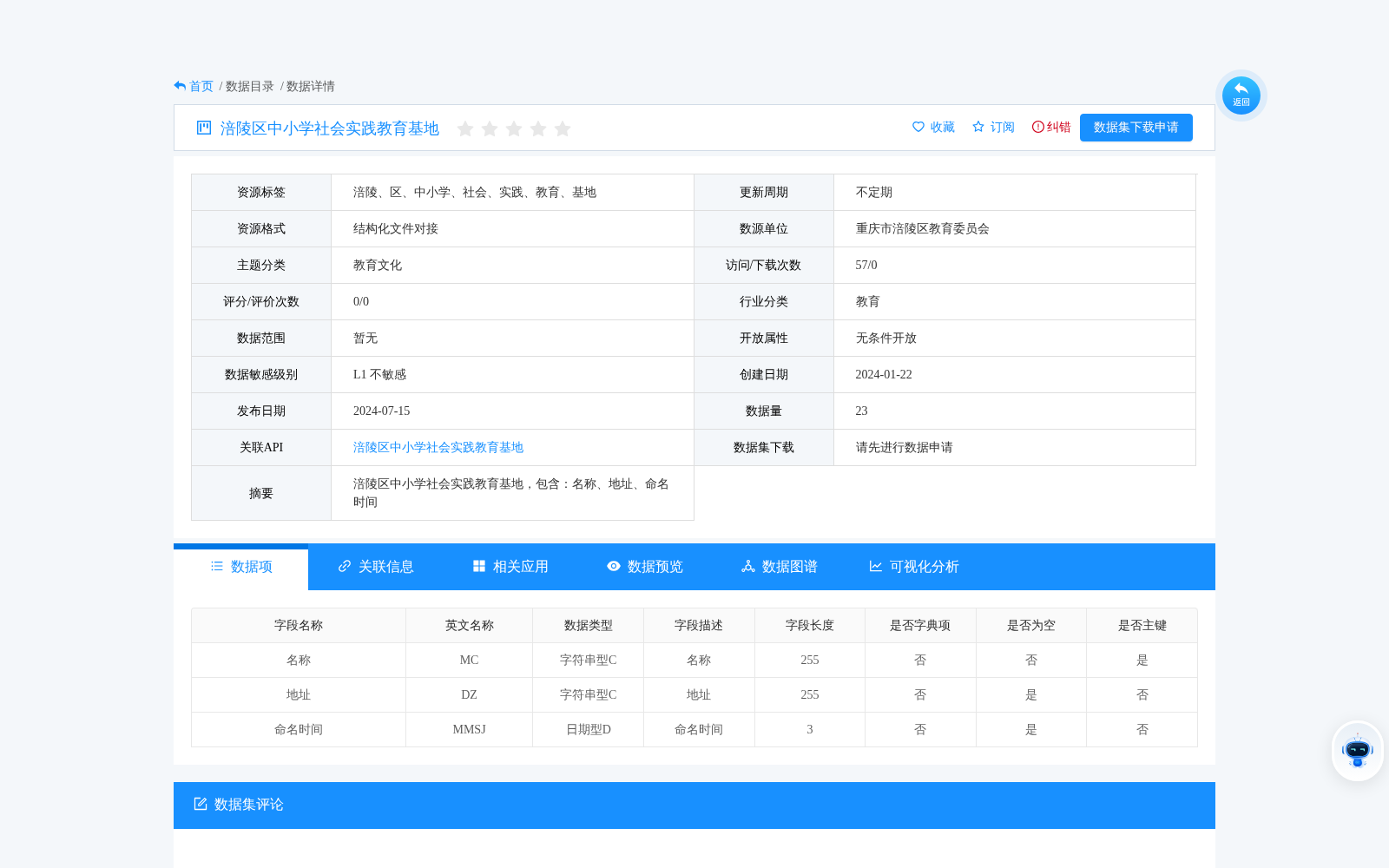Click the 日期型D data type cell
The width and height of the screenshot is (1389, 868).
(x=589, y=729)
